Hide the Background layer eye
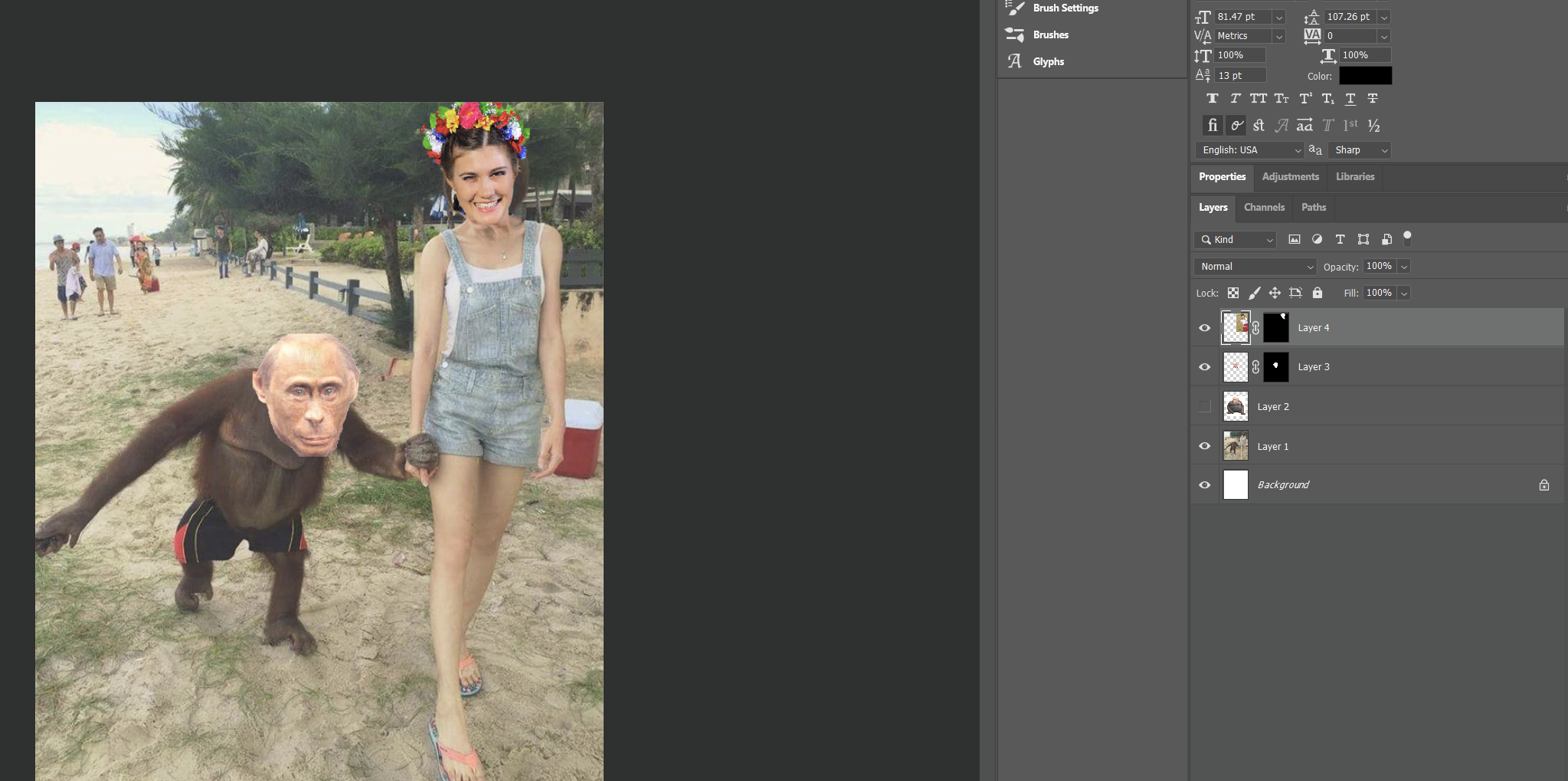The image size is (1568, 781). click(1205, 485)
